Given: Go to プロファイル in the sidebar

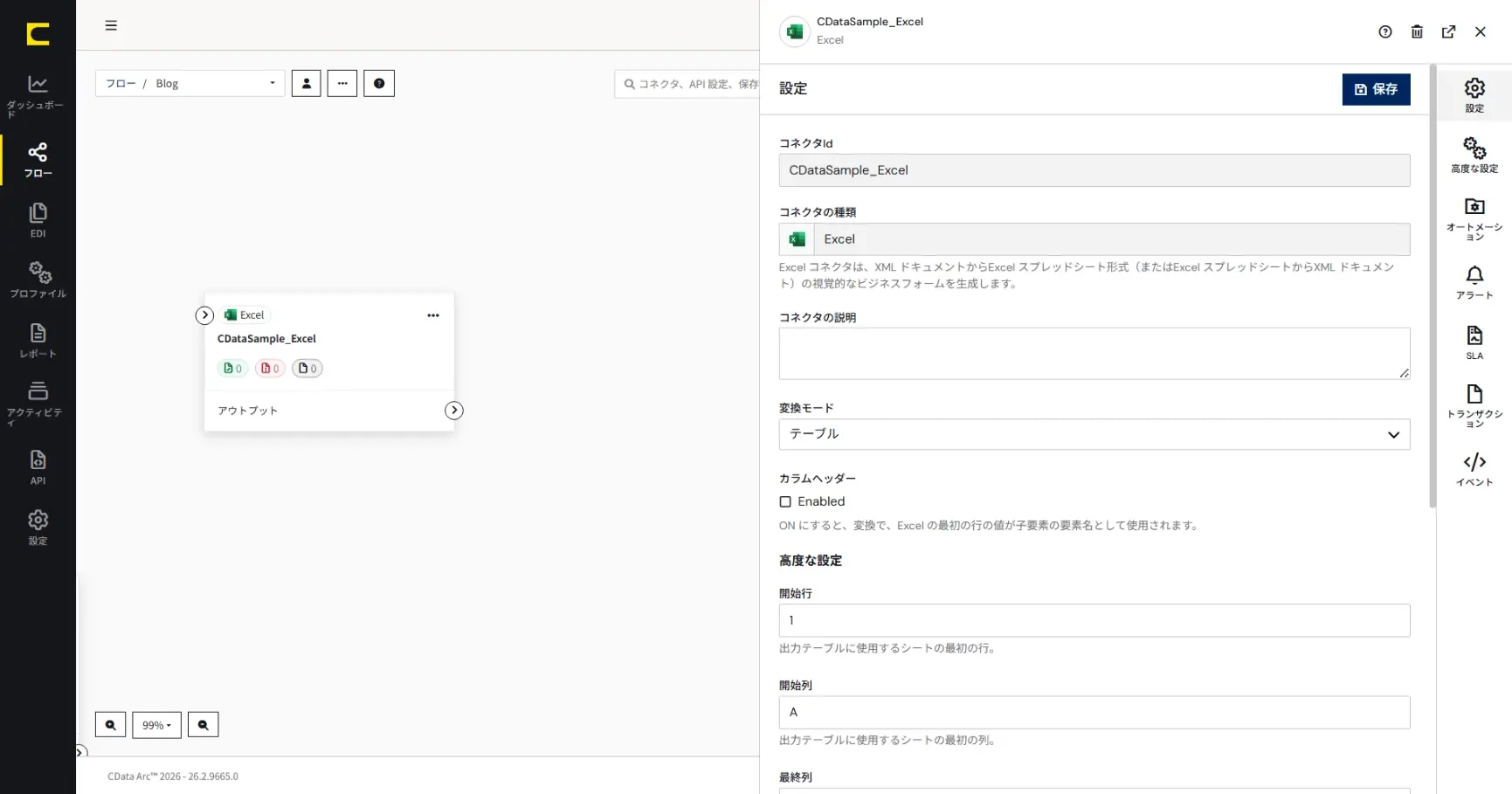Looking at the screenshot, I should tap(38, 280).
